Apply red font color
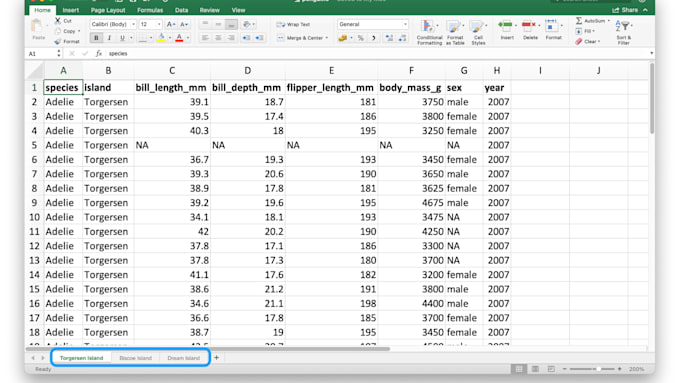 179,38
